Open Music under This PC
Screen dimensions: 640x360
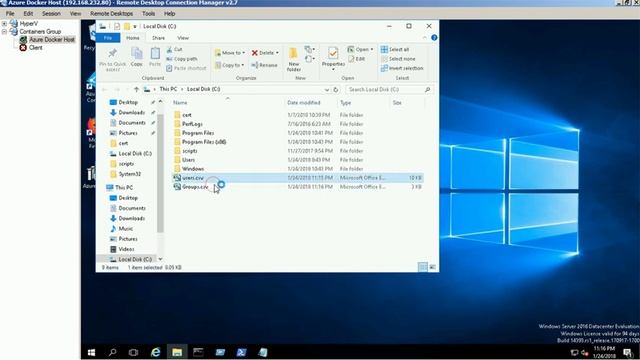point(126,229)
